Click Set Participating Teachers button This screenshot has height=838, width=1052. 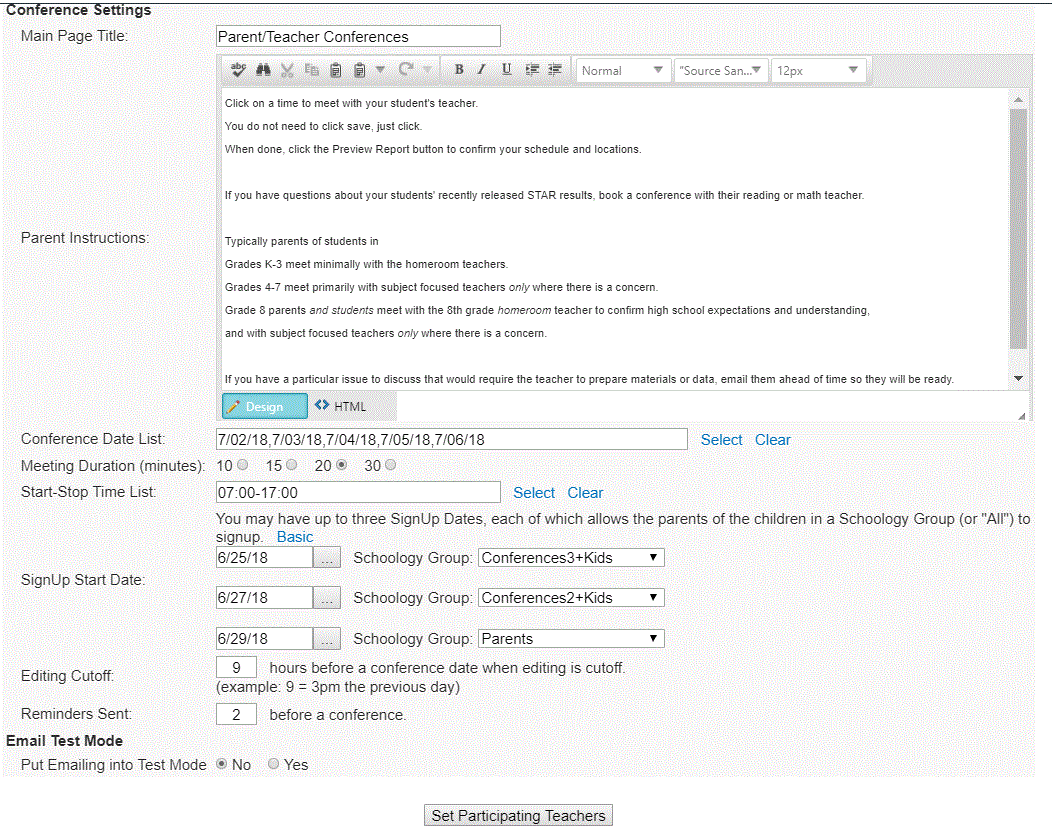(518, 816)
